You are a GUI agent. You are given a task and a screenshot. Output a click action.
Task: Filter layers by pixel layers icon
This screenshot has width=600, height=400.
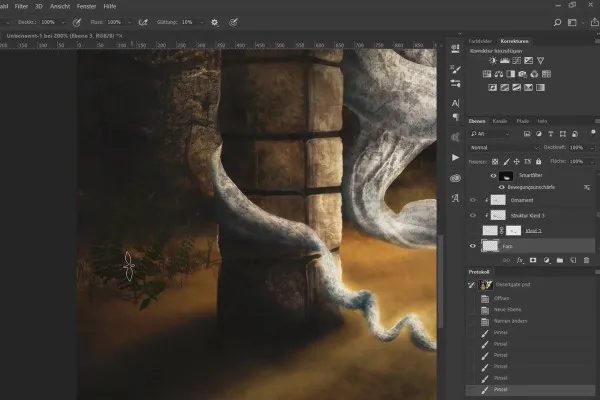527,134
